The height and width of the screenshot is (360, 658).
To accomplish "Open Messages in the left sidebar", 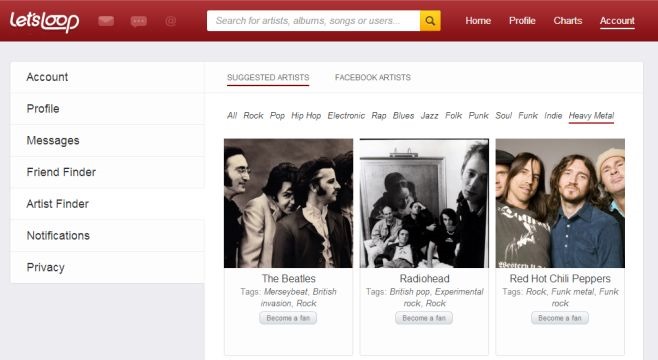I will [107, 141].
